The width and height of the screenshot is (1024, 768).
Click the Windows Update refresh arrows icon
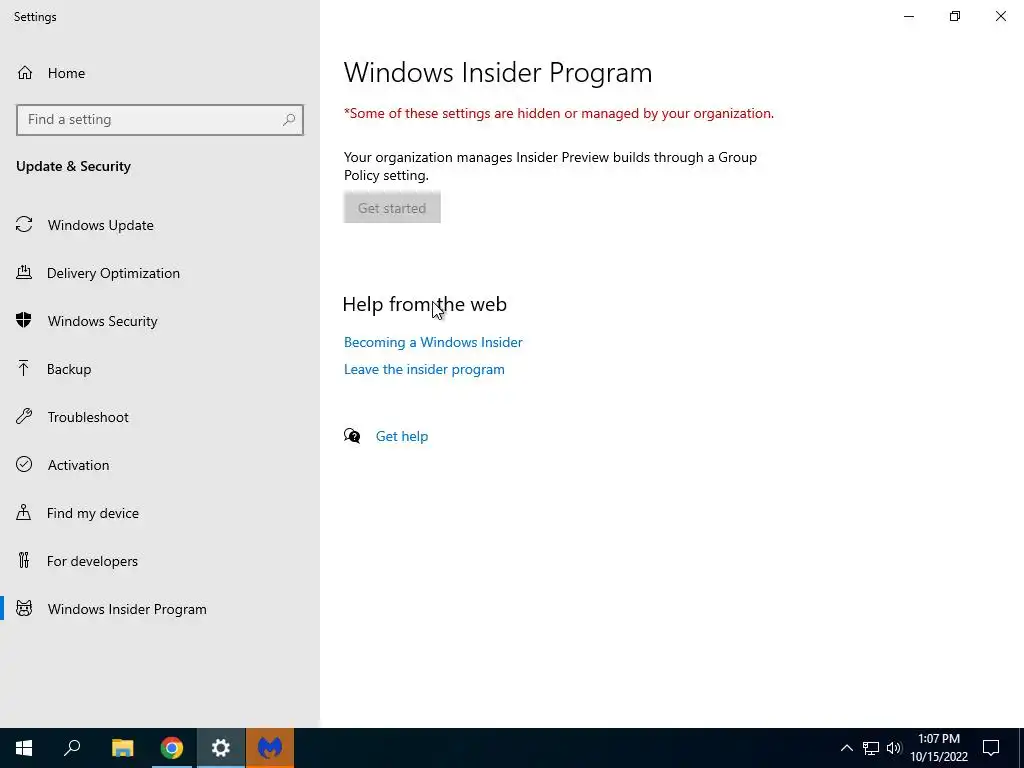point(24,225)
